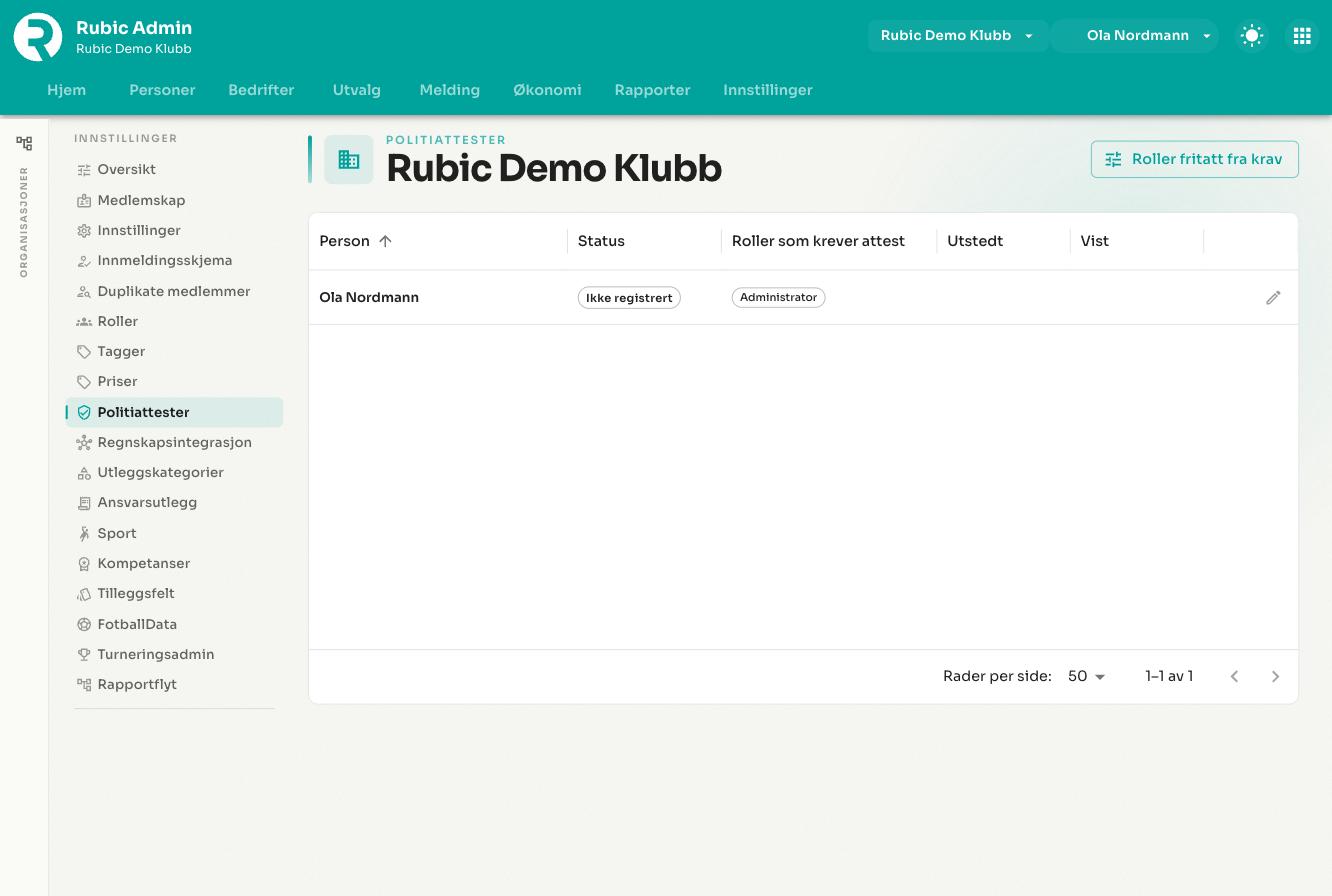This screenshot has width=1332, height=896.
Task: Toggle the light/dark theme sun icon
Action: pyautogui.click(x=1252, y=35)
